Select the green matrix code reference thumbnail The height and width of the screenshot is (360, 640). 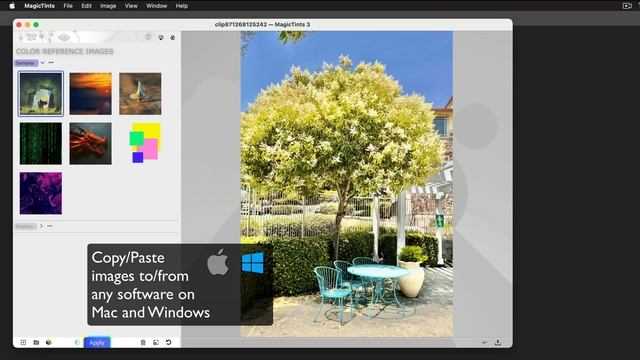point(41,144)
